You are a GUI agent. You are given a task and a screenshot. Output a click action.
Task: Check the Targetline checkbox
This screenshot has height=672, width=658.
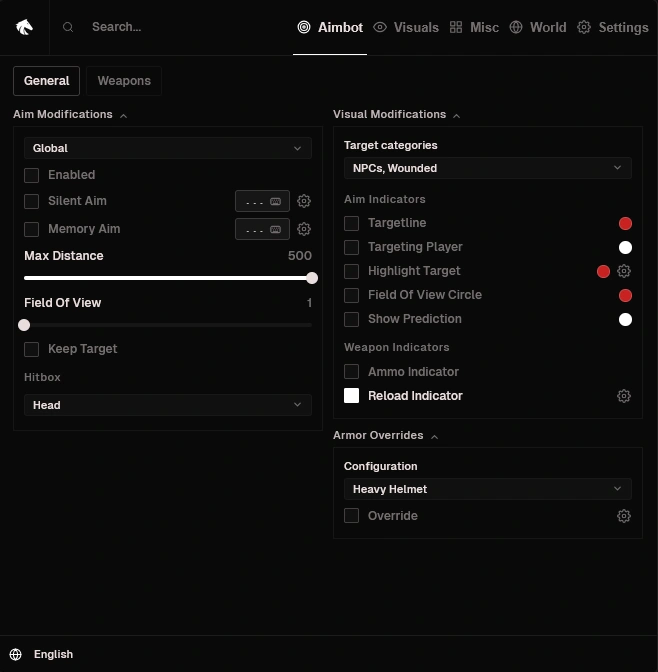pyautogui.click(x=352, y=223)
